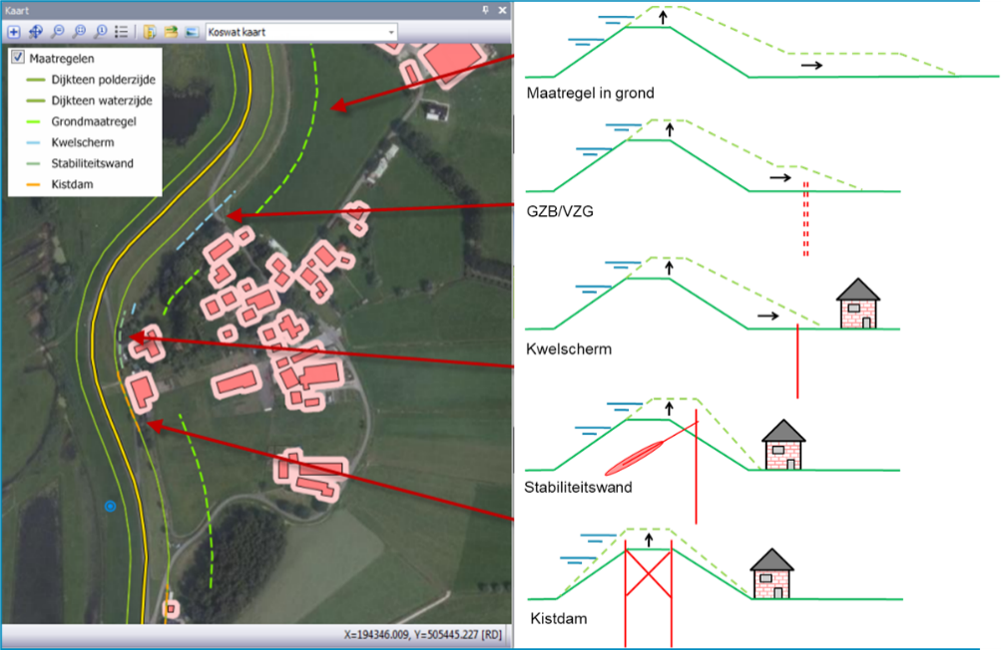Screen dimensions: 1001x650
Task: Click the Grondmaatregel green line swatch
Action: coord(34,121)
